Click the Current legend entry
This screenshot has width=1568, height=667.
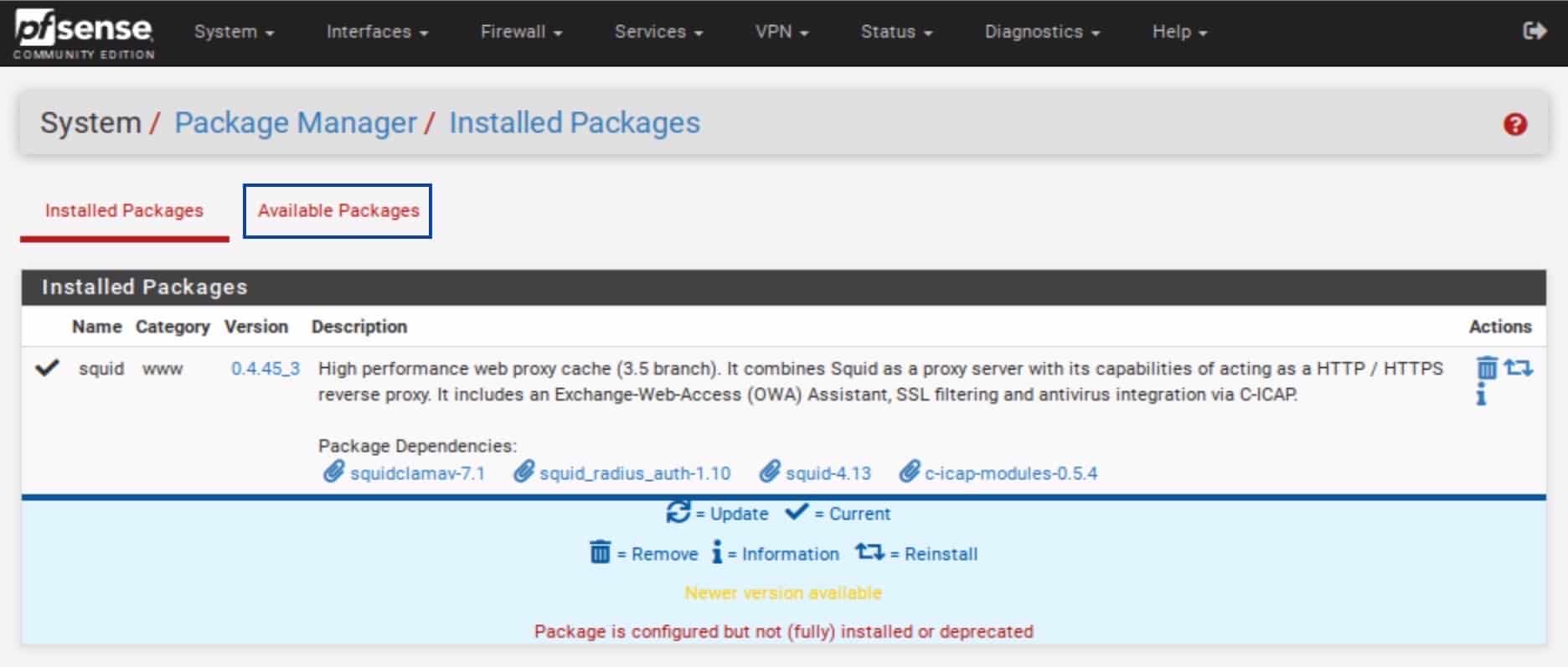pyautogui.click(x=838, y=513)
